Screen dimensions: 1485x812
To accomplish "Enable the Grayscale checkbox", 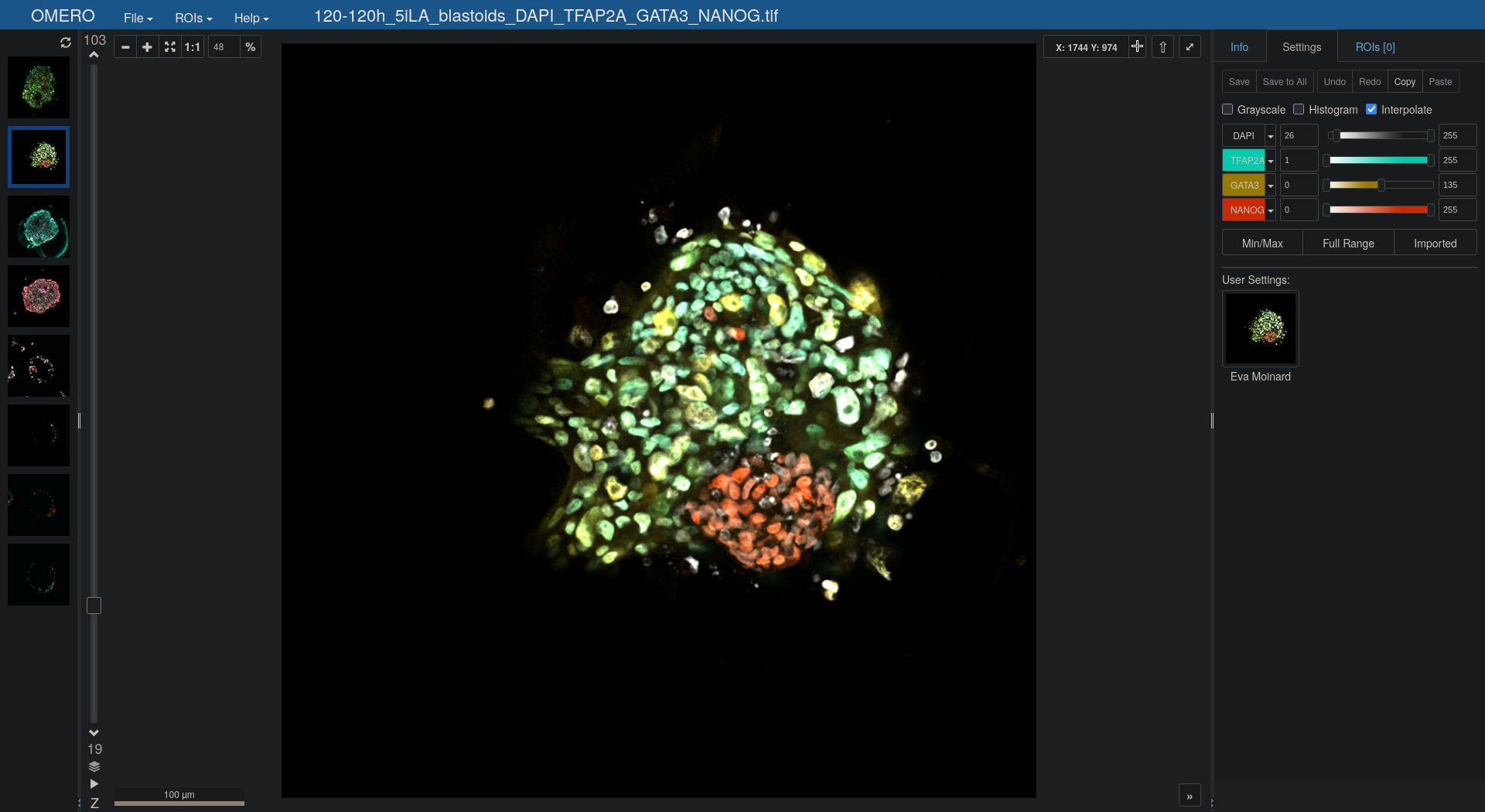I will [1227, 110].
